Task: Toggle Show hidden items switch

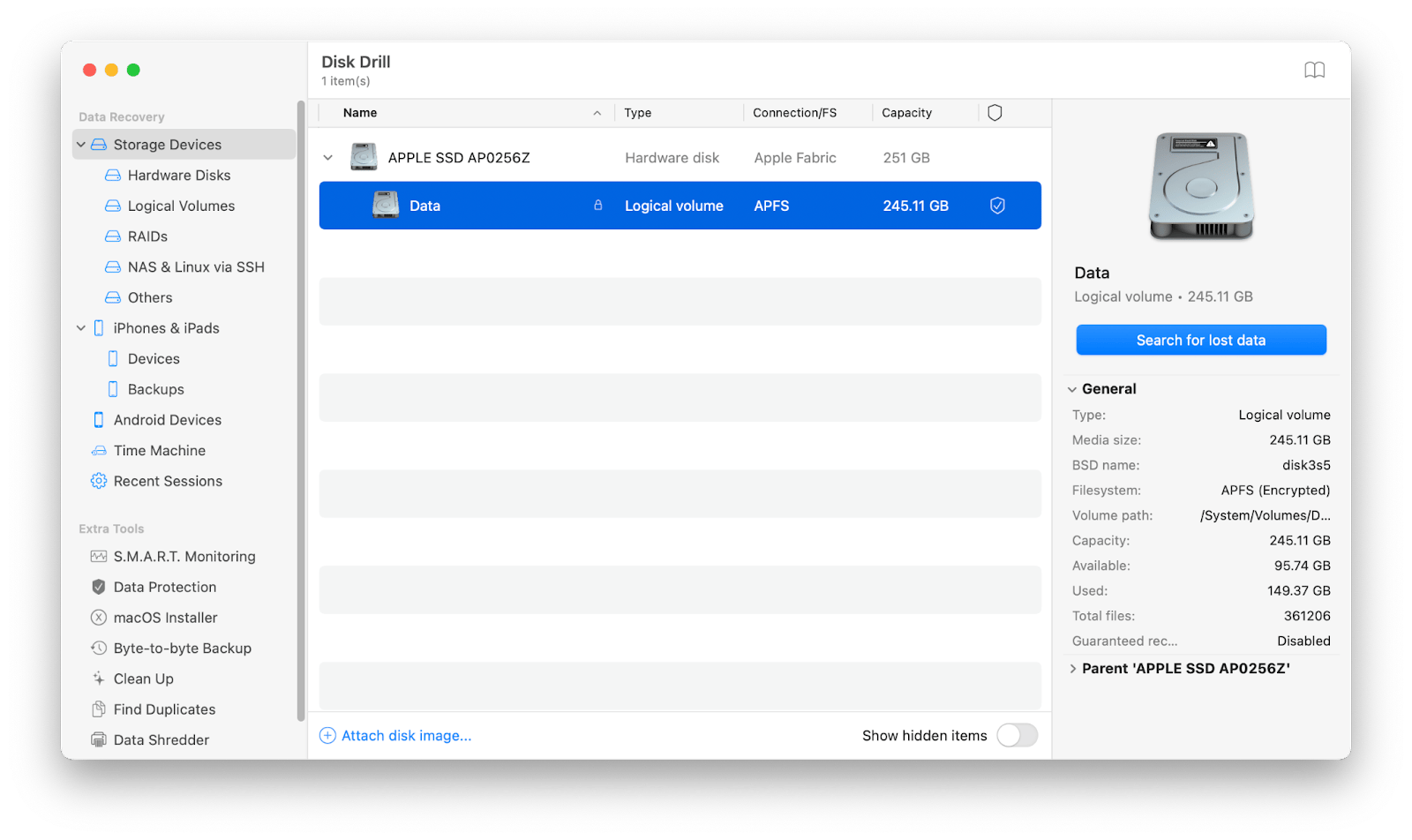Action: (x=1017, y=736)
